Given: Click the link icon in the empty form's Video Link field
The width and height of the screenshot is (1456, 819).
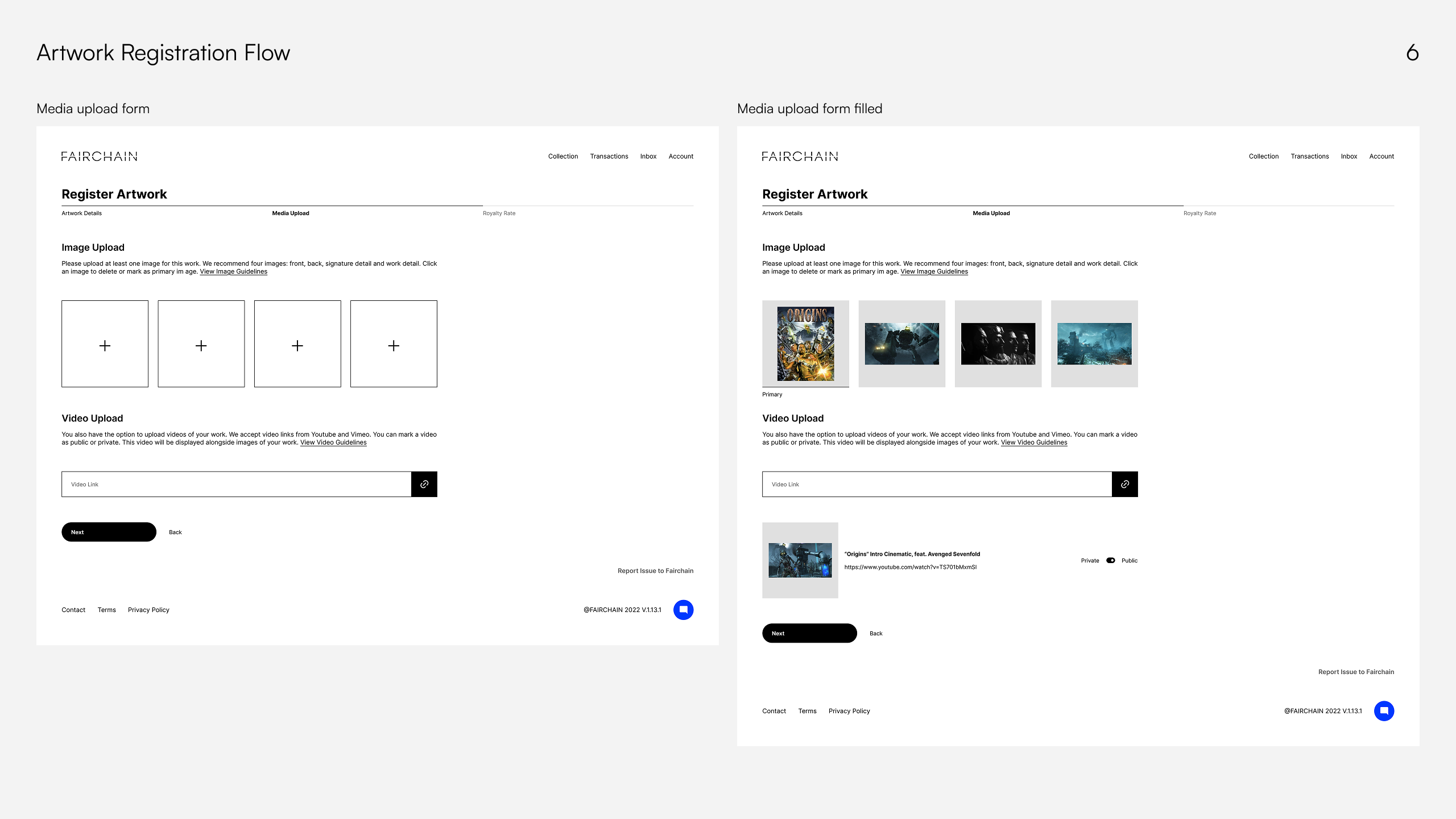Looking at the screenshot, I should pos(424,484).
